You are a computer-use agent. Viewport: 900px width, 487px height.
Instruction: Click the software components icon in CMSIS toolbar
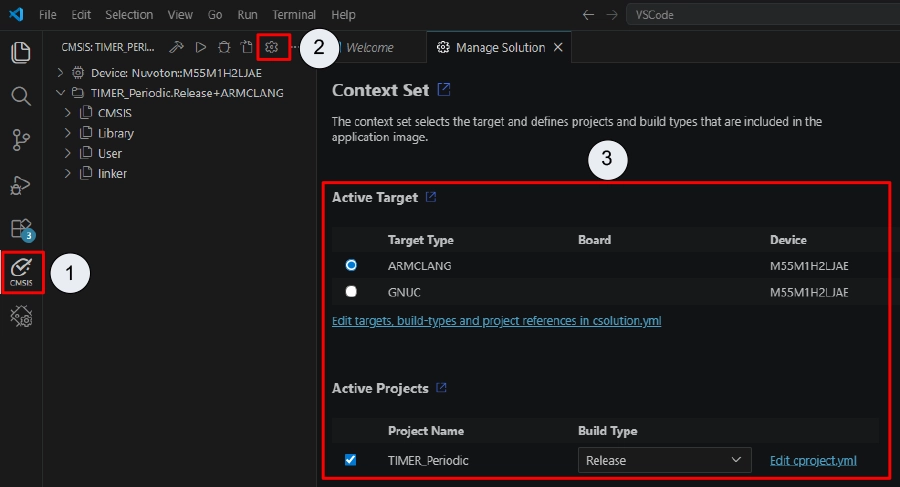point(247,47)
